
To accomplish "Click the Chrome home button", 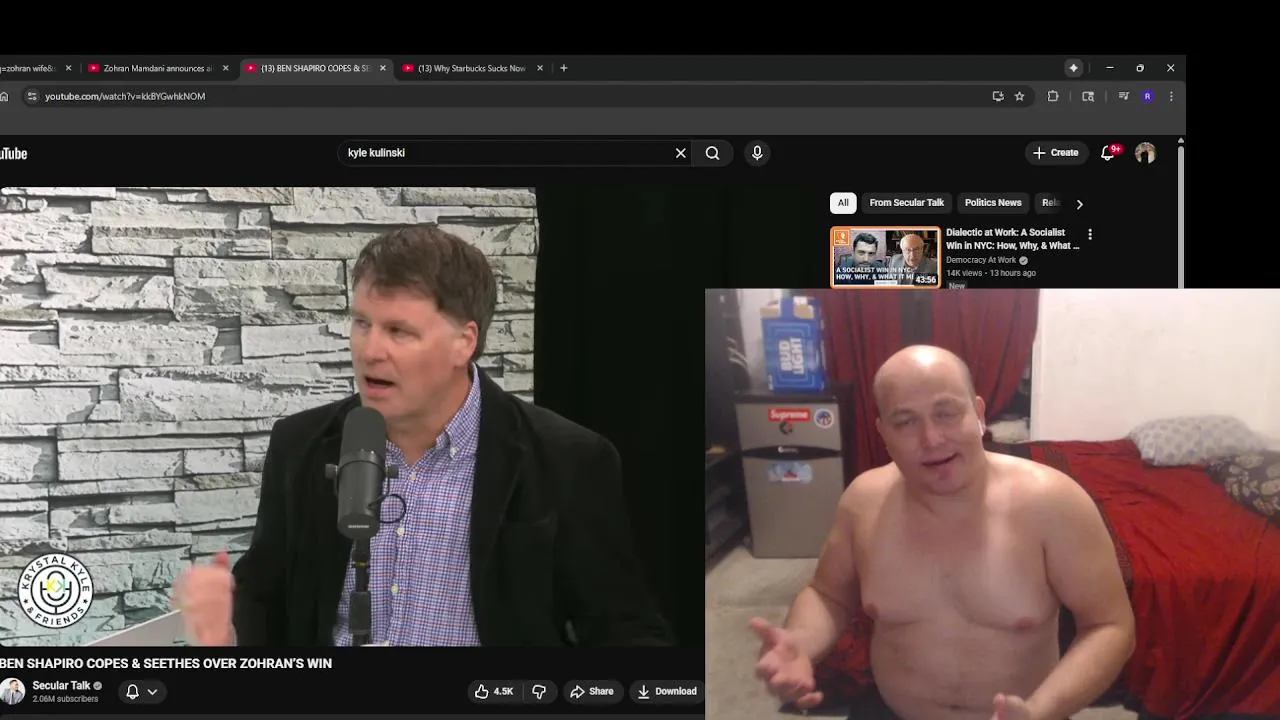I will (4, 96).
